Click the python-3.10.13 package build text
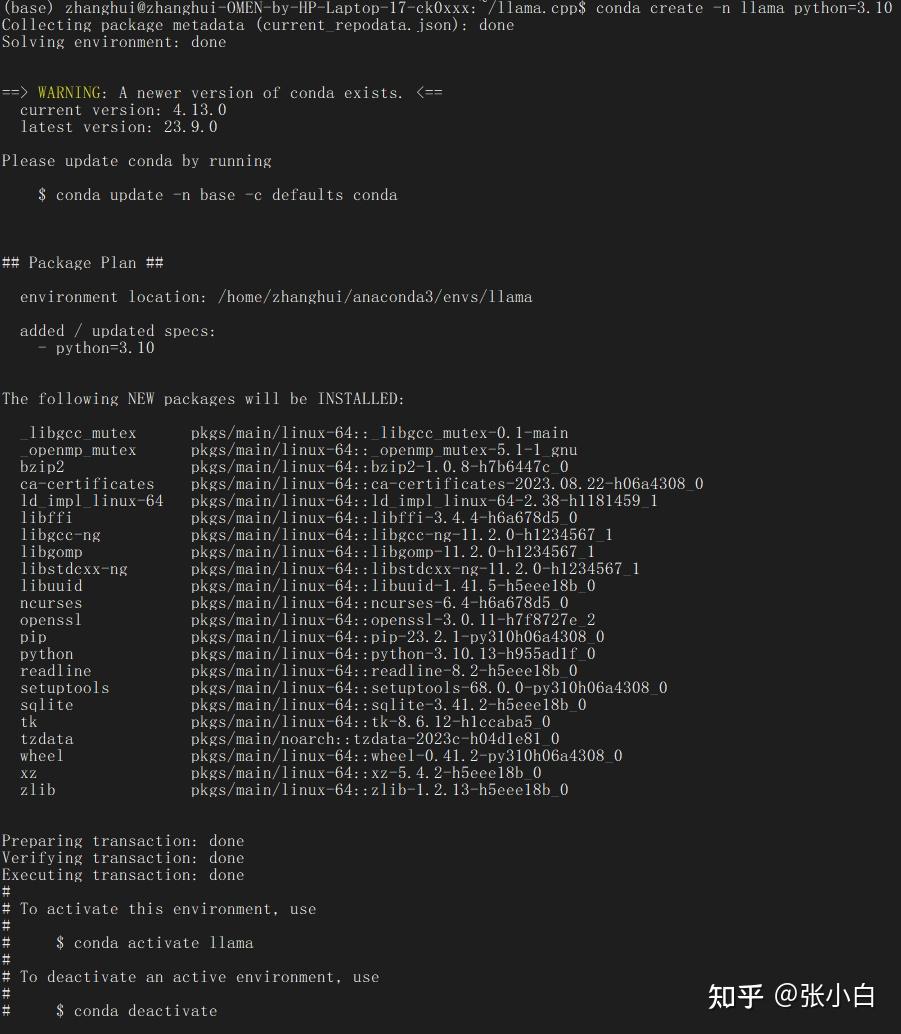 pyautogui.click(x=483, y=654)
